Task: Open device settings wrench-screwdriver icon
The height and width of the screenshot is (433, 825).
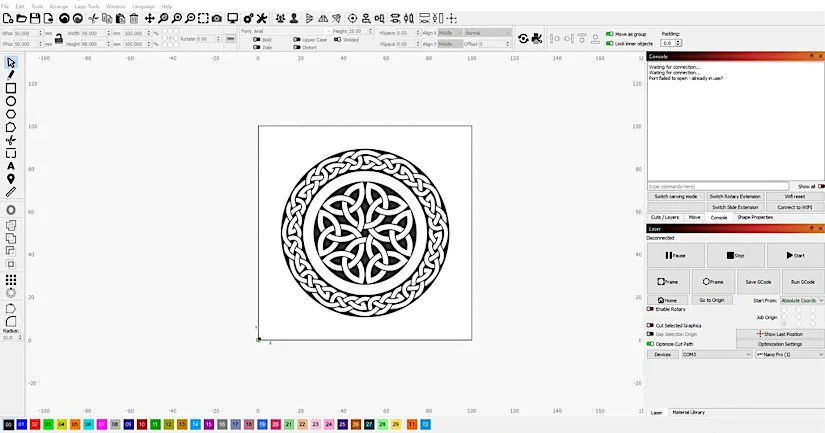Action: tap(261, 18)
